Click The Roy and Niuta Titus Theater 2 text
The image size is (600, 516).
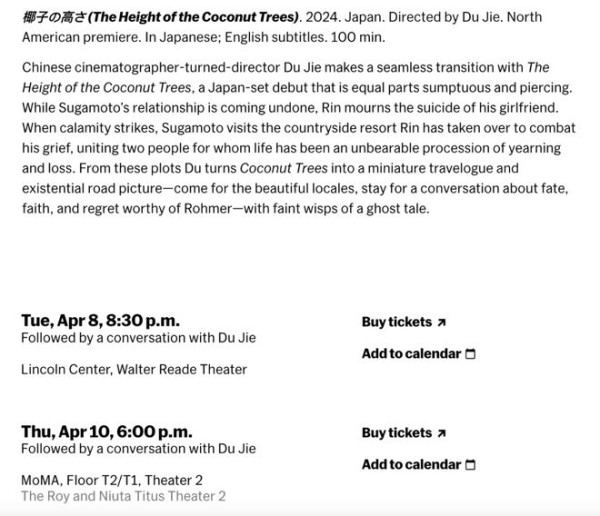click(x=124, y=496)
